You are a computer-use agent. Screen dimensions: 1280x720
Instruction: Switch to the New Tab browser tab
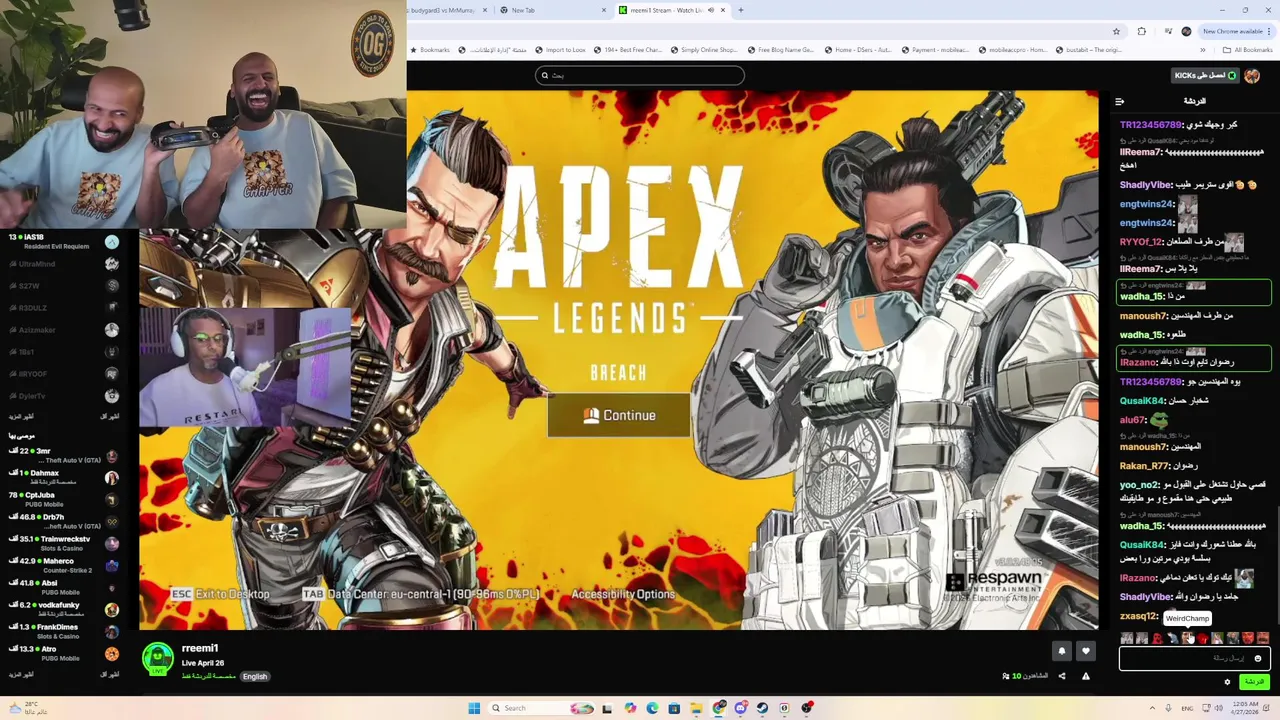click(x=553, y=10)
